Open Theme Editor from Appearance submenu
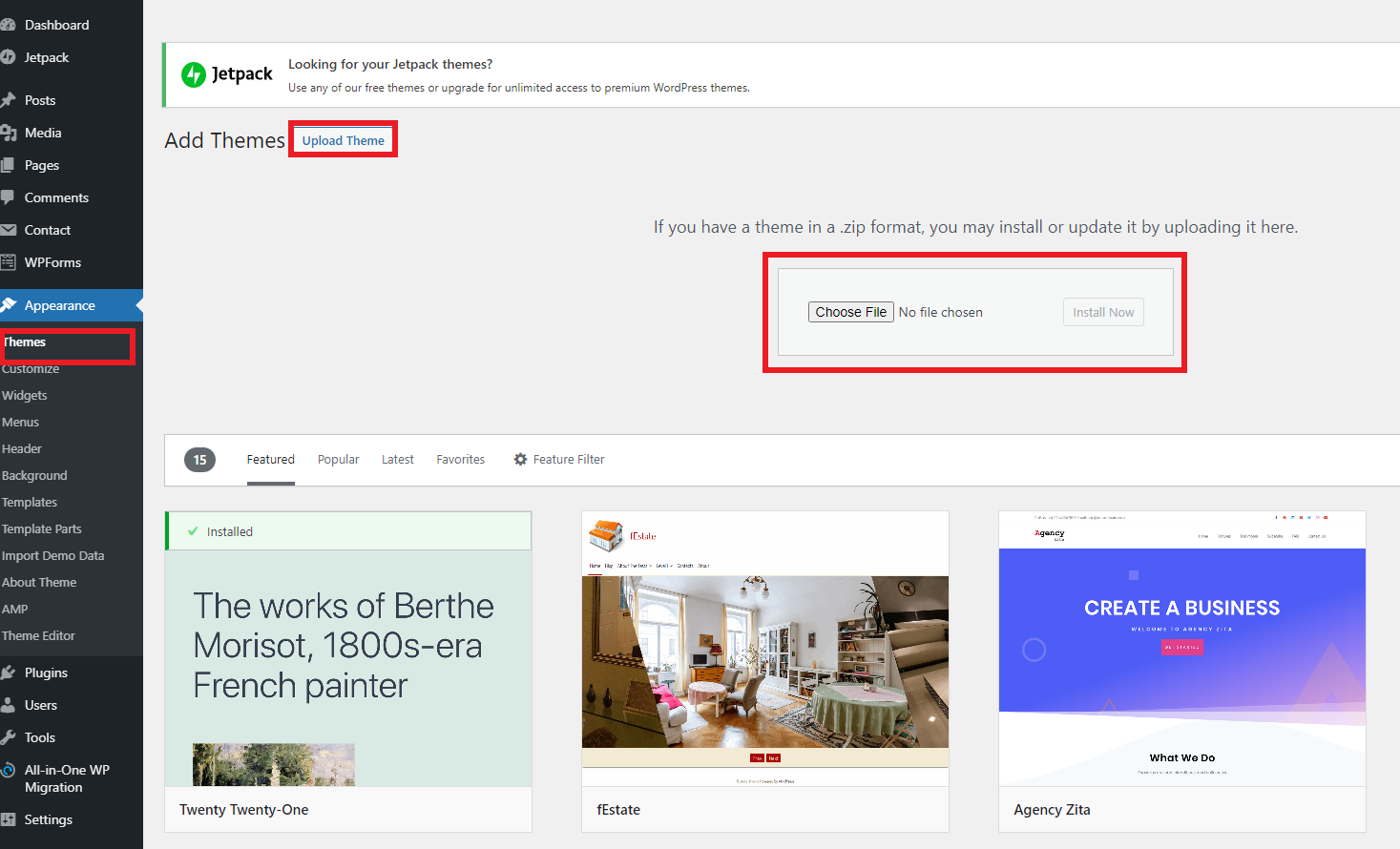Image resolution: width=1400 pixels, height=849 pixels. coord(38,635)
